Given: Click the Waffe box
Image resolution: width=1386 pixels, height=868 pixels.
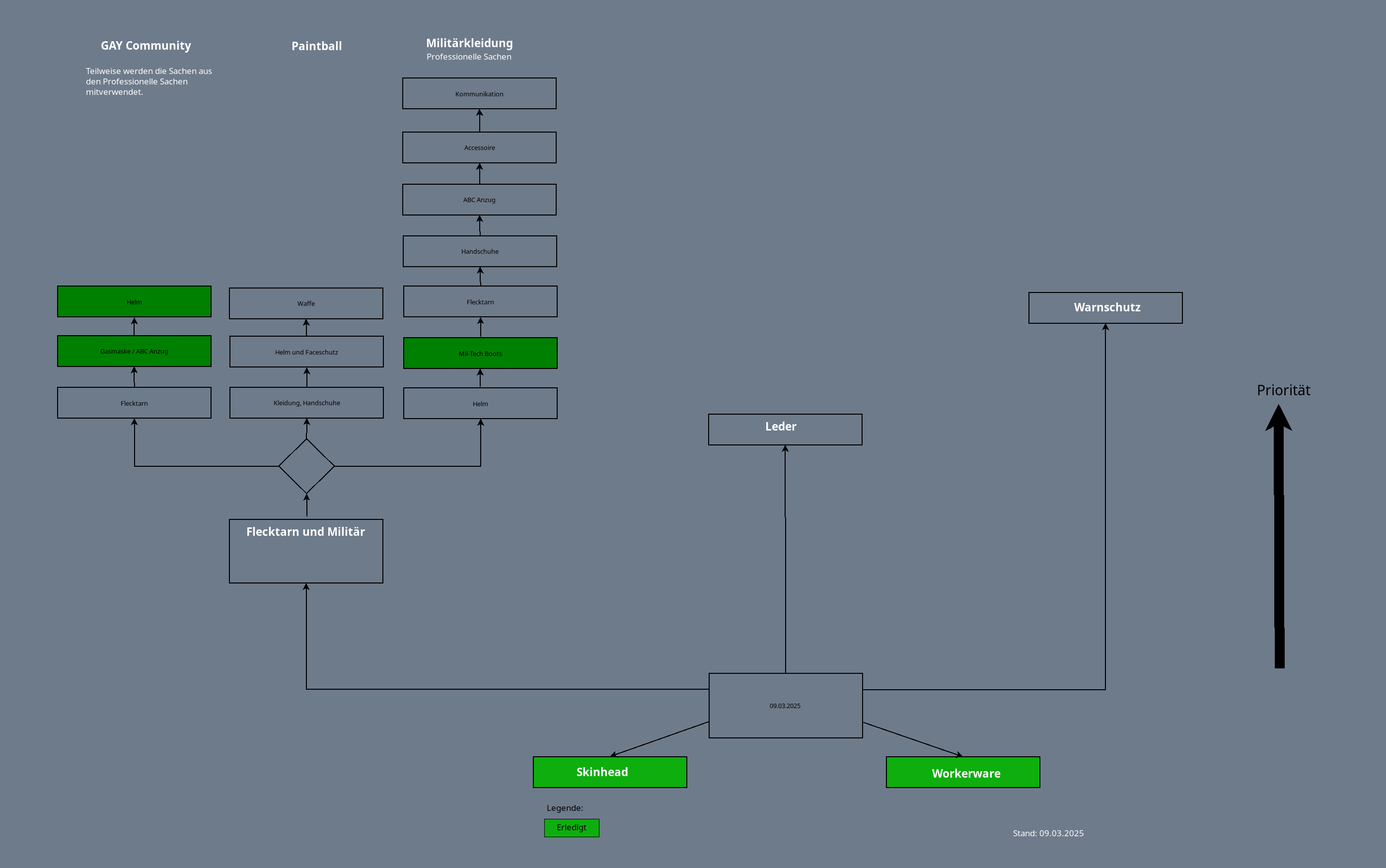Looking at the screenshot, I should point(305,303).
